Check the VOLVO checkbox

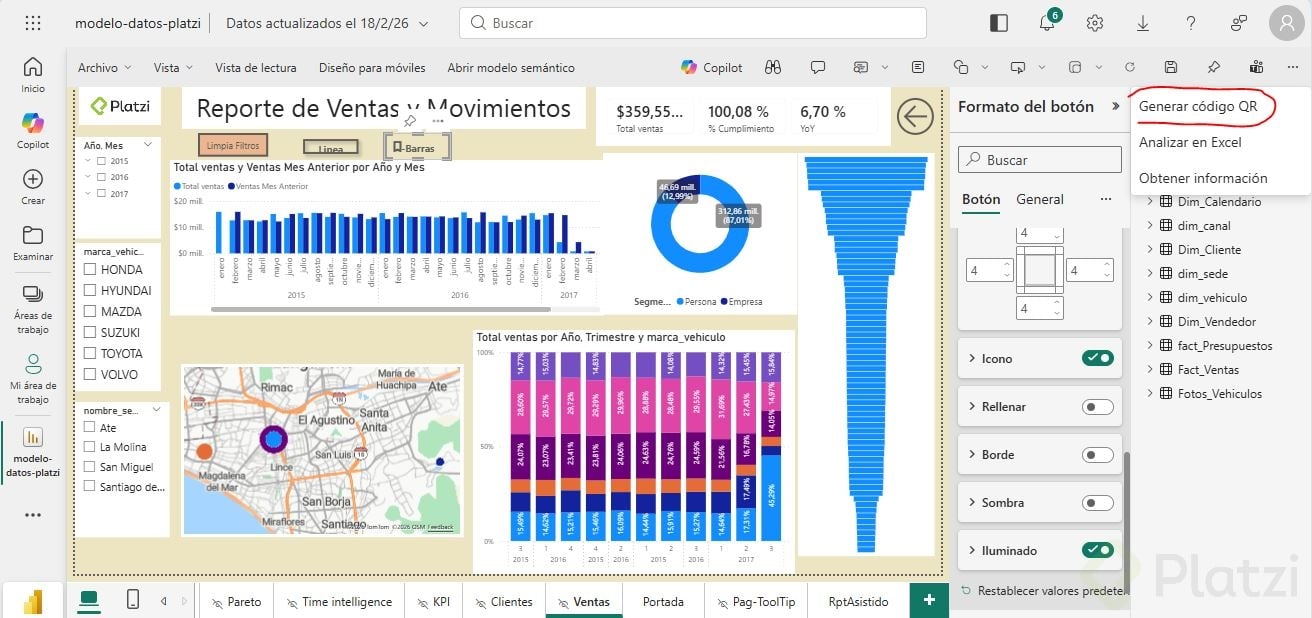[x=90, y=374]
